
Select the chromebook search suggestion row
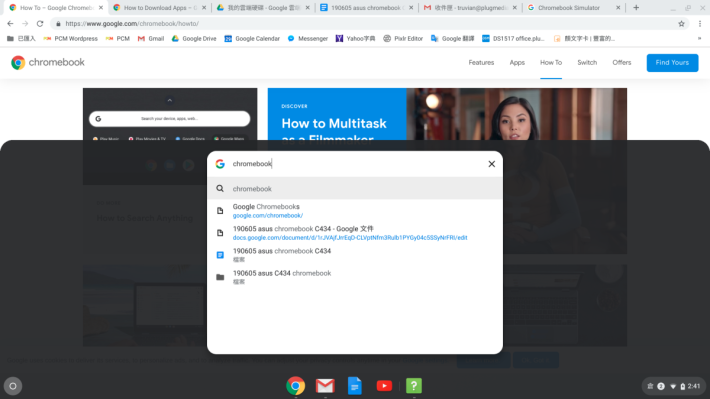355,188
